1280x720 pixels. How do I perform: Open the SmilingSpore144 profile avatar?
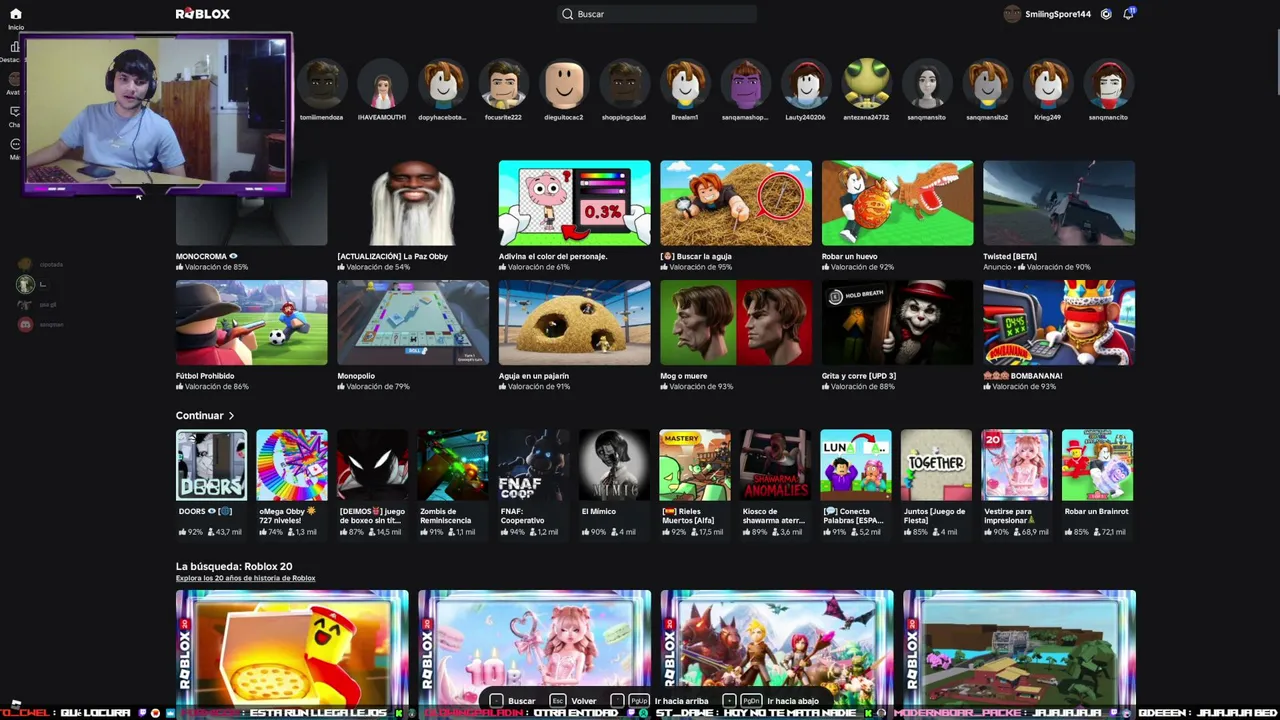click(1012, 14)
